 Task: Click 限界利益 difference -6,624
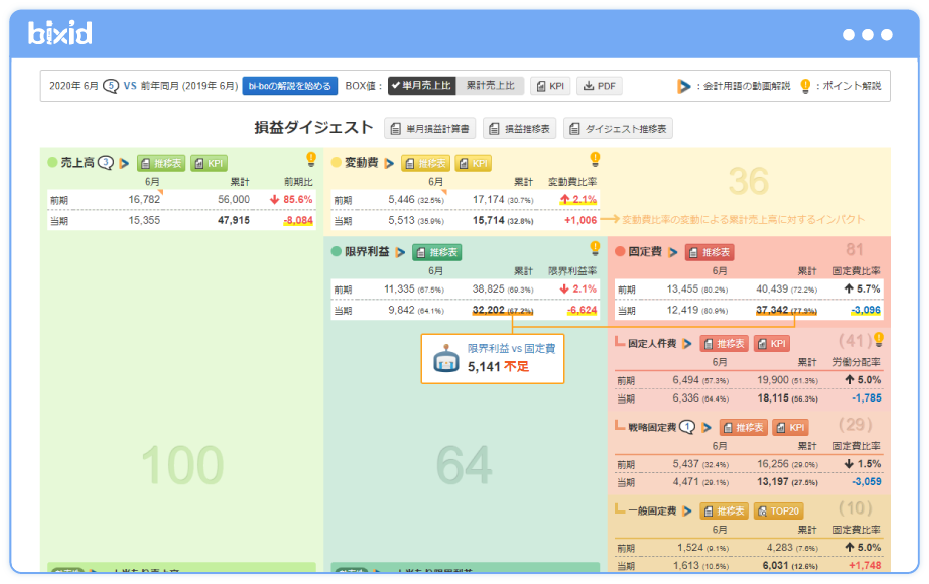[x=582, y=310]
